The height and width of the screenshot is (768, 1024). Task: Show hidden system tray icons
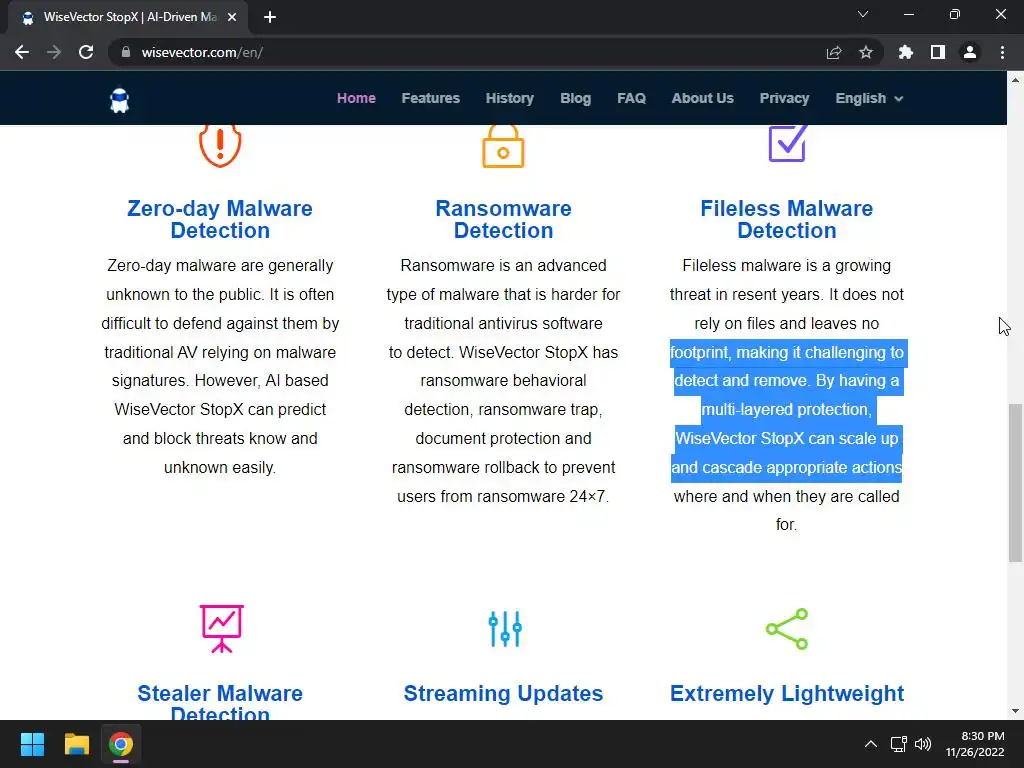click(x=871, y=744)
